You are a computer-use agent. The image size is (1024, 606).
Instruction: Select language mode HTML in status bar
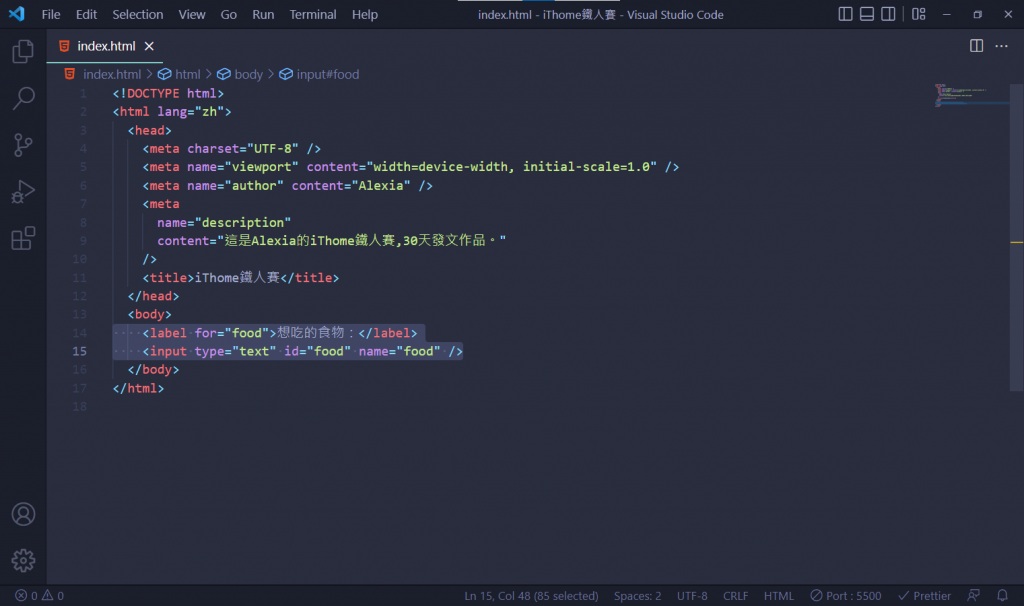778,596
